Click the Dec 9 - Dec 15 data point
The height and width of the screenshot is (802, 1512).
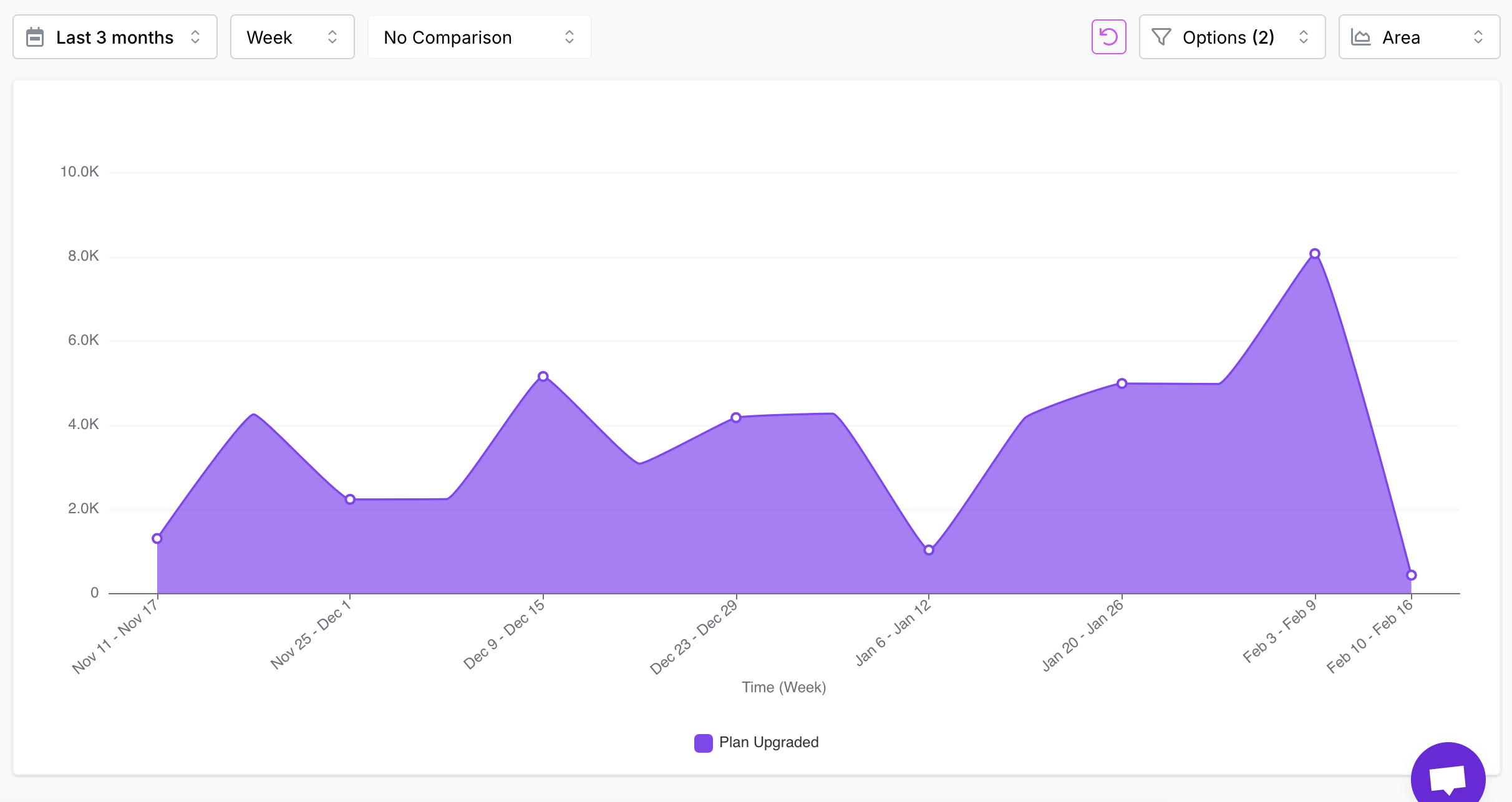543,377
